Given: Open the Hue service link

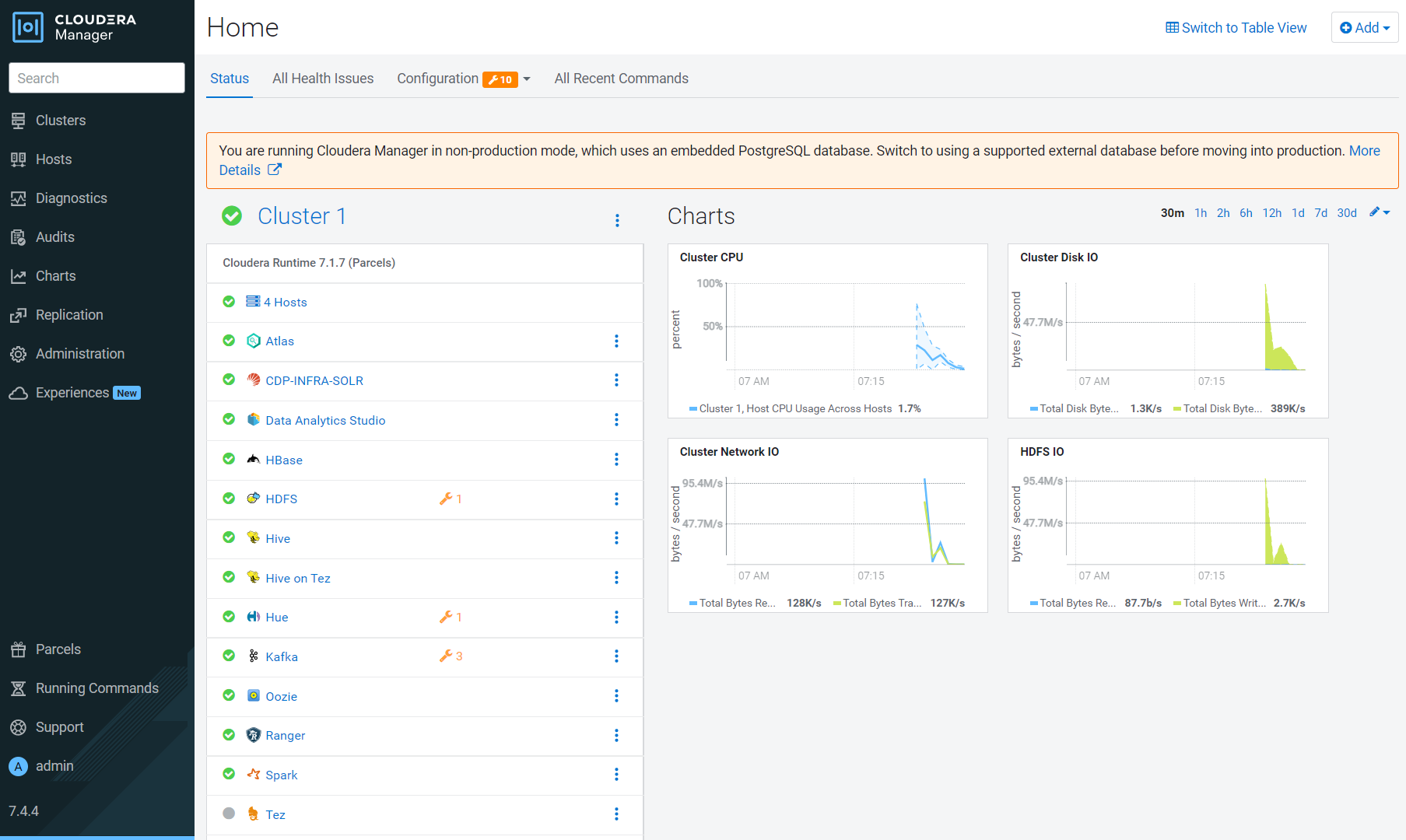Looking at the screenshot, I should click(277, 617).
